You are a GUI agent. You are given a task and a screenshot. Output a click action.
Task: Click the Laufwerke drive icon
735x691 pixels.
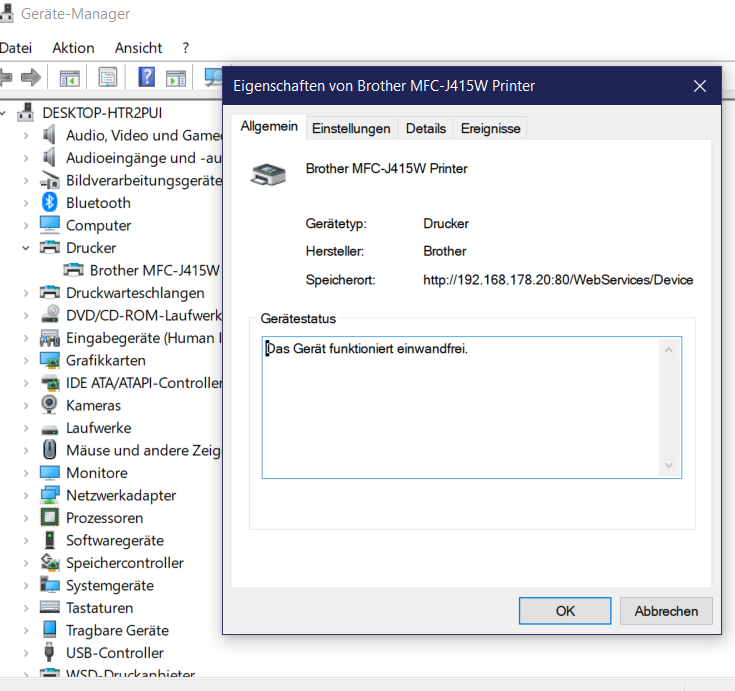[x=50, y=429]
